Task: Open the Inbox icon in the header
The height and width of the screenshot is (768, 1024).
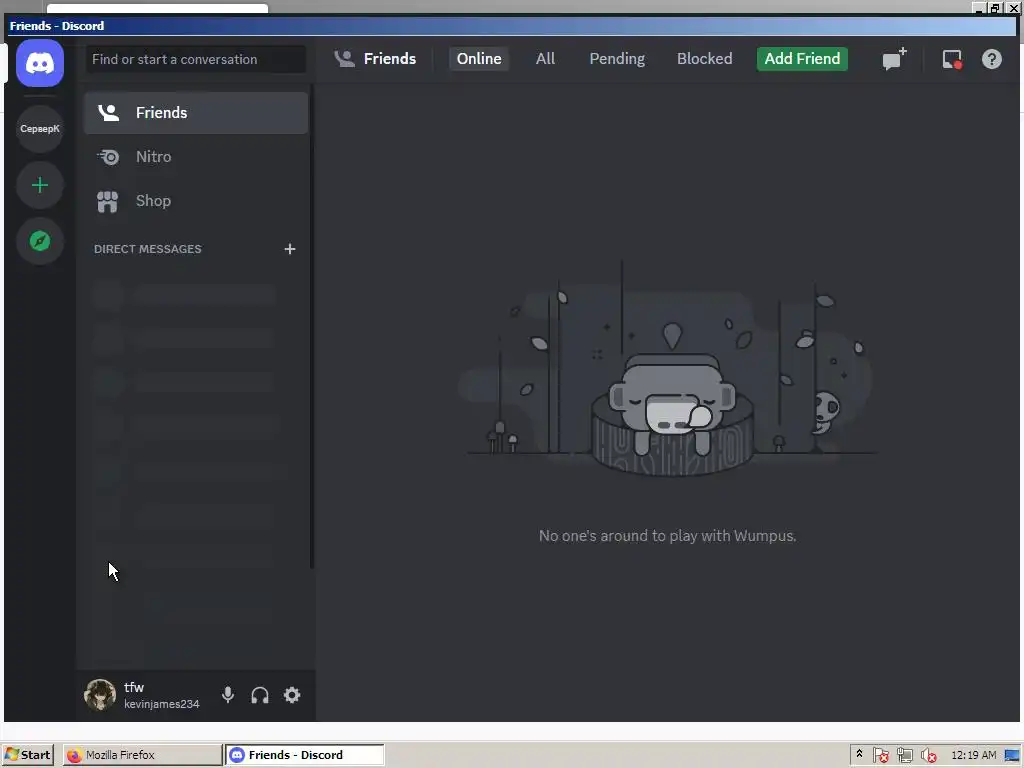Action: click(x=952, y=59)
